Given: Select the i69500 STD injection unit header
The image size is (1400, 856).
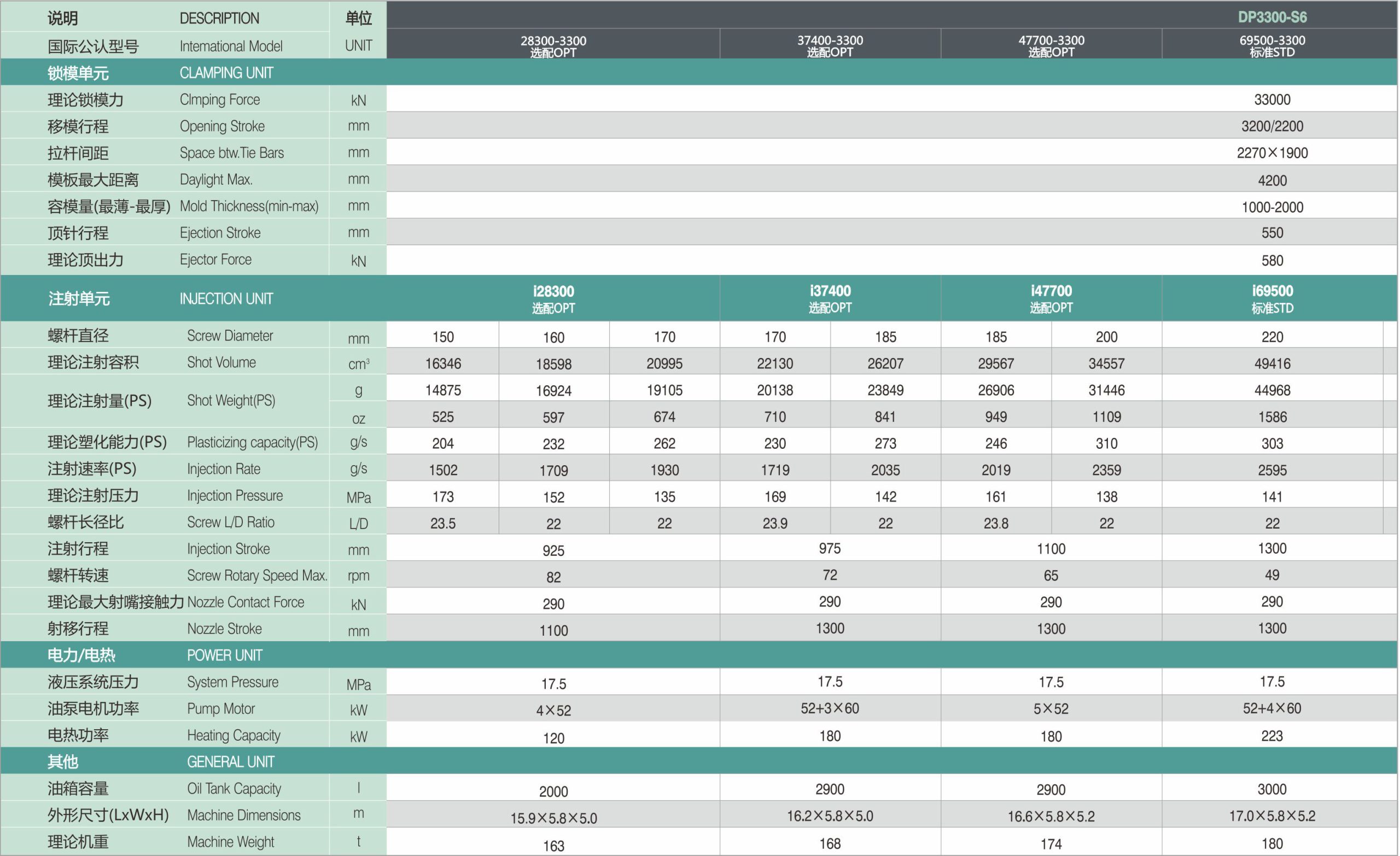Looking at the screenshot, I should [x=1272, y=299].
